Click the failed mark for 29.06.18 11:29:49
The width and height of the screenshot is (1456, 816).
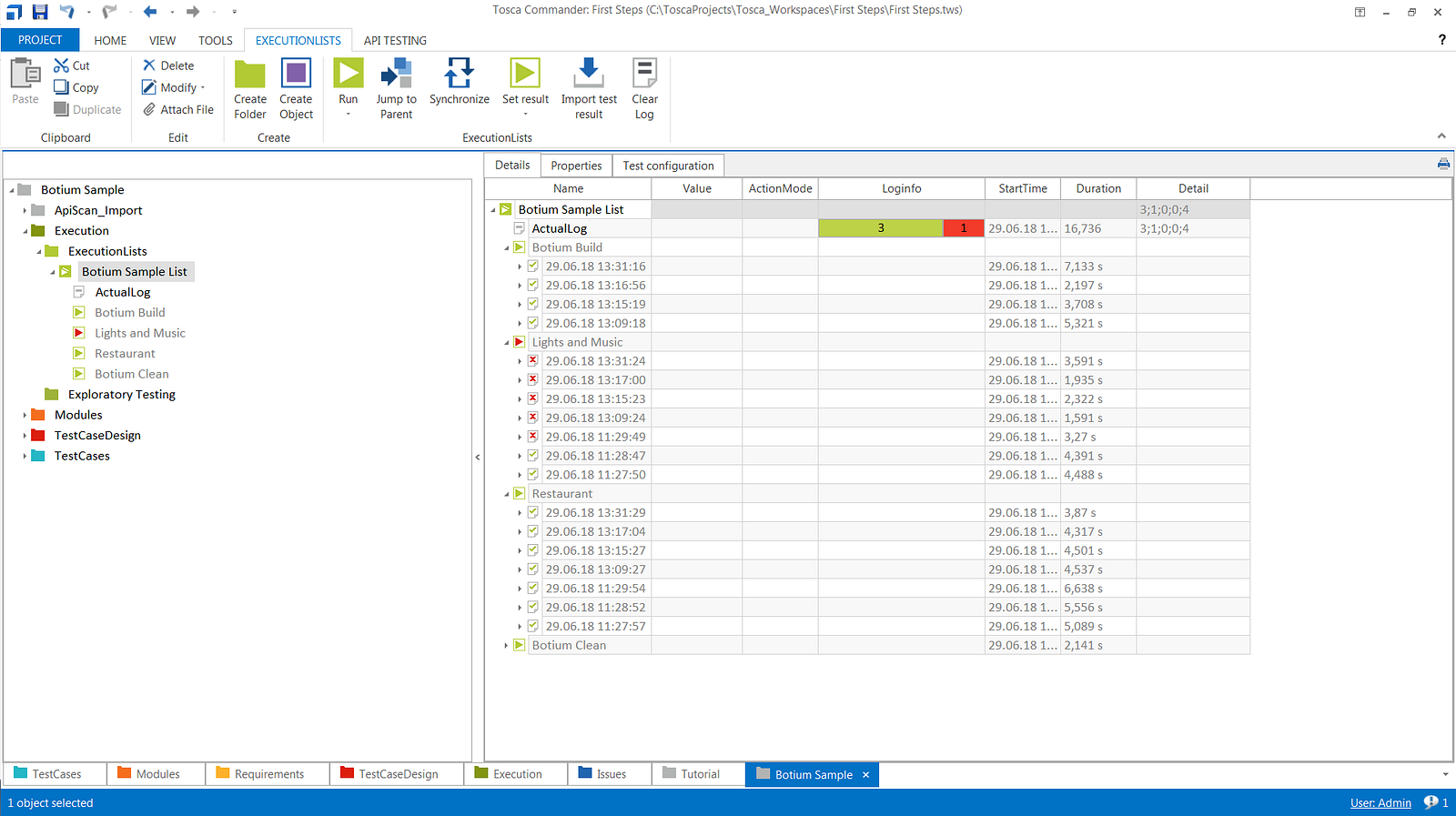pyautogui.click(x=533, y=437)
